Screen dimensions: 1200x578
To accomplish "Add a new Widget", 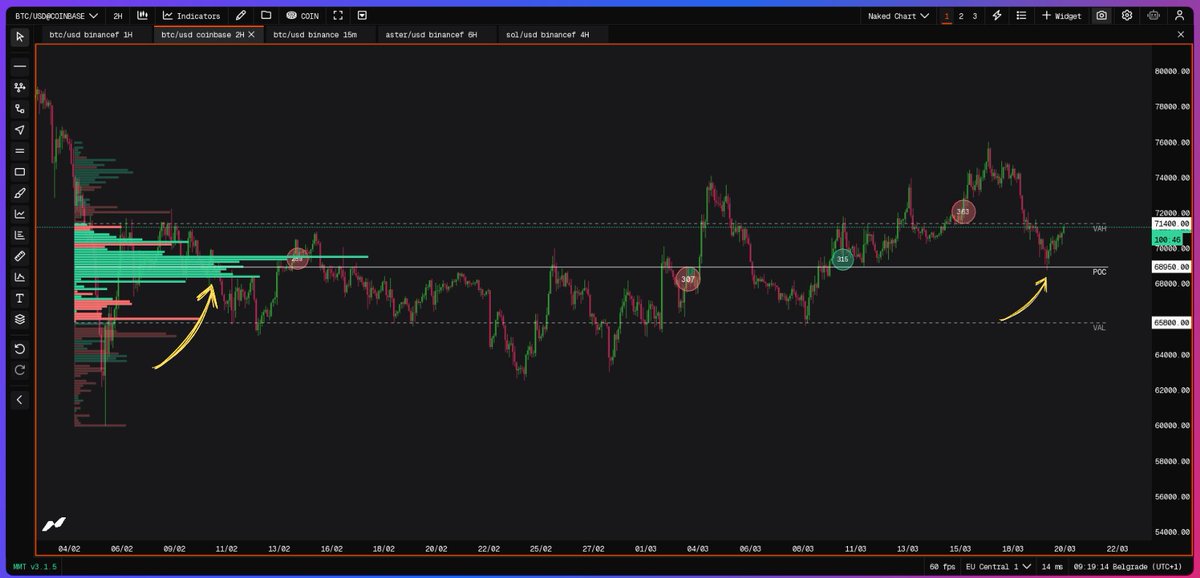I will pos(1061,16).
